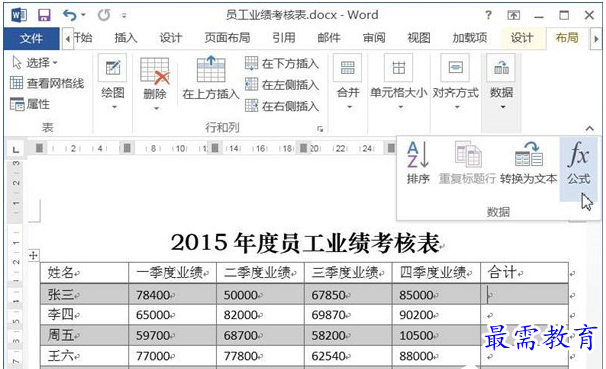Open table 属性 properties

(x=30, y=104)
